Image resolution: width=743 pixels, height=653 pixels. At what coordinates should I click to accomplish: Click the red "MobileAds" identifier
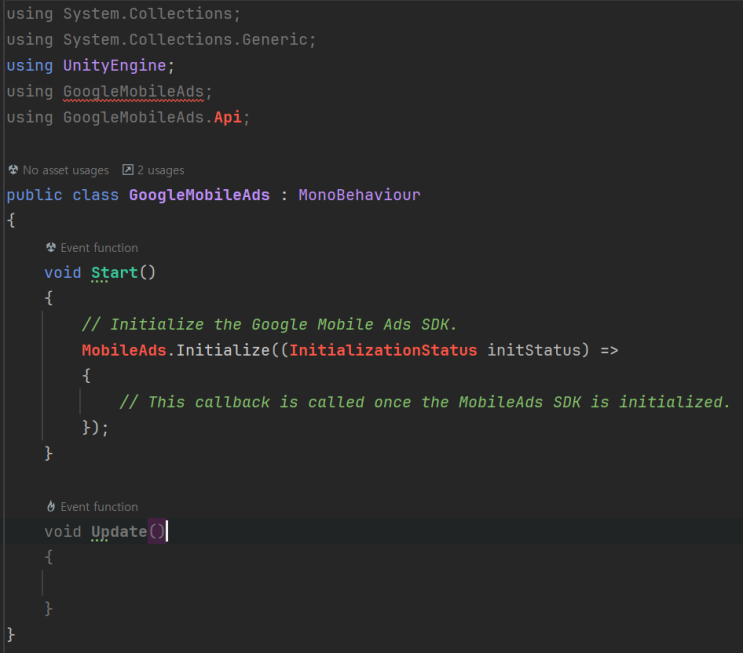[x=124, y=350]
